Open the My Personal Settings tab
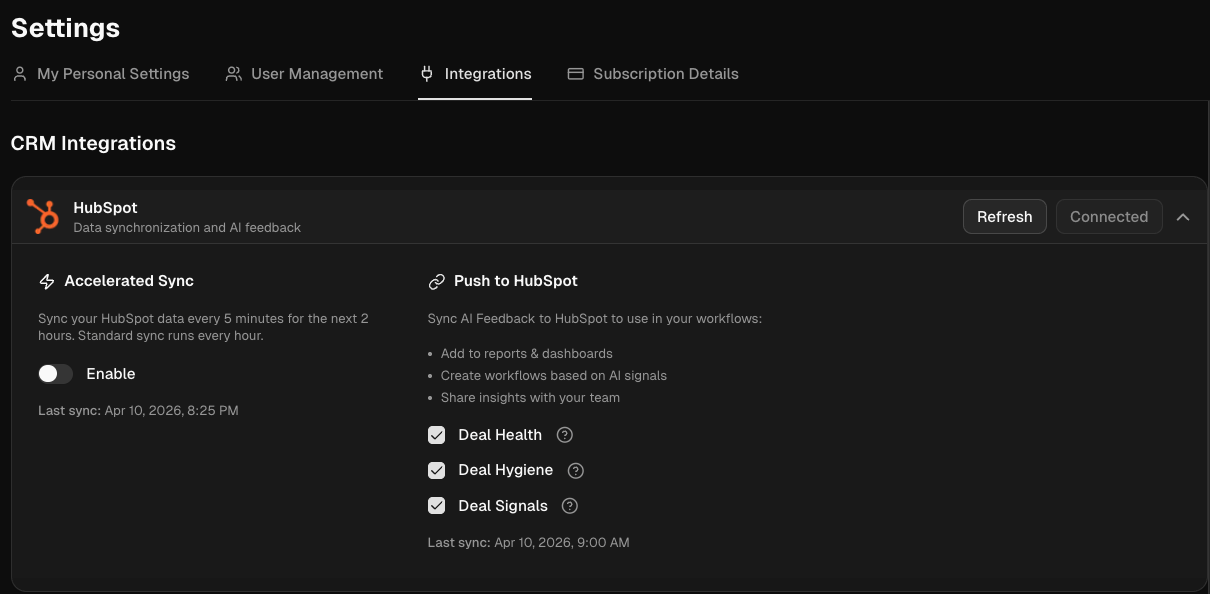Image resolution: width=1210 pixels, height=594 pixels. point(112,74)
